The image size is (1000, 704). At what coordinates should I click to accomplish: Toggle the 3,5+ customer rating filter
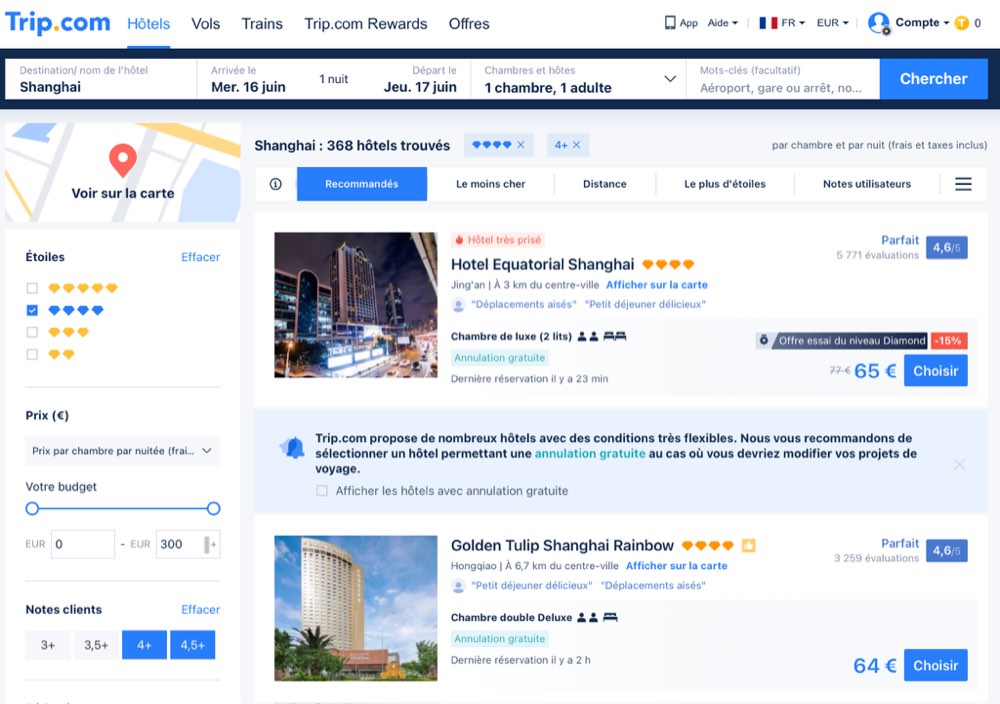click(96, 645)
